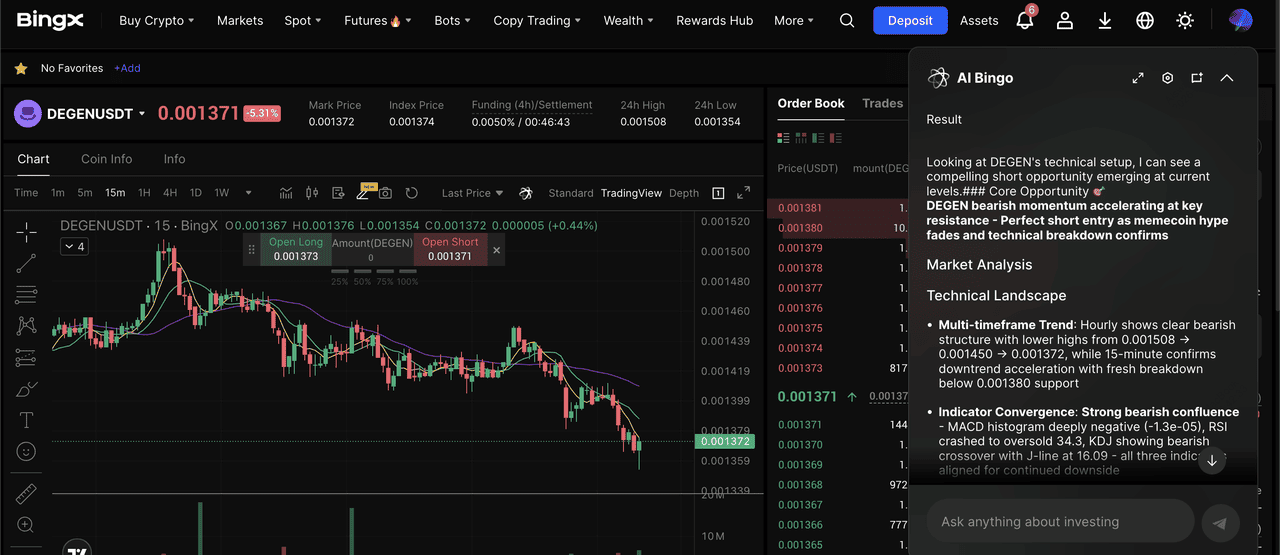Click the star favorite icon
1280x555 pixels.
20,69
